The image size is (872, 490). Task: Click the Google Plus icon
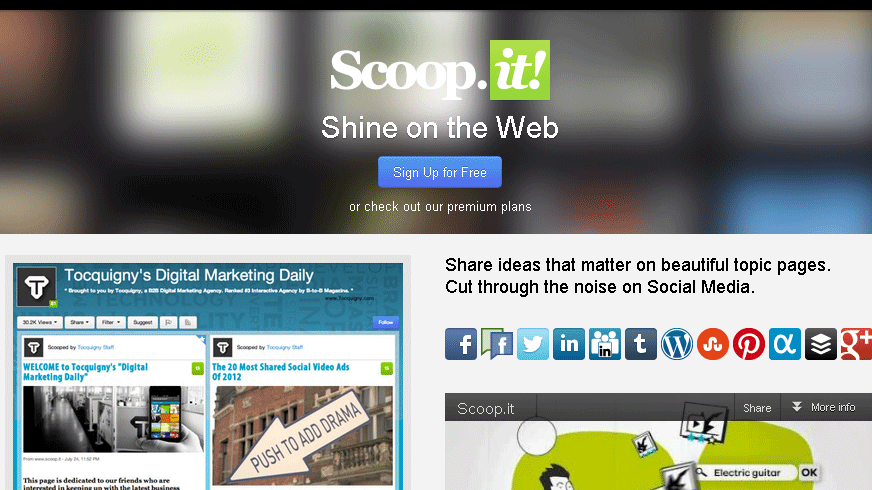(x=856, y=344)
